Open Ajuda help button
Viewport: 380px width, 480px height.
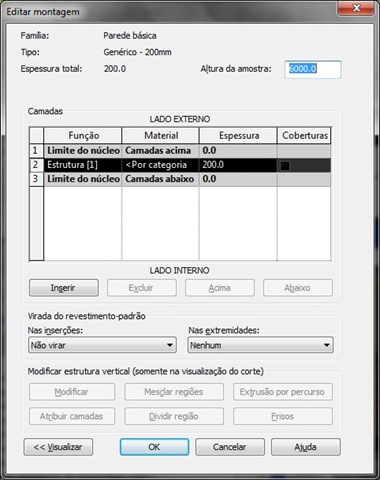[x=306, y=447]
